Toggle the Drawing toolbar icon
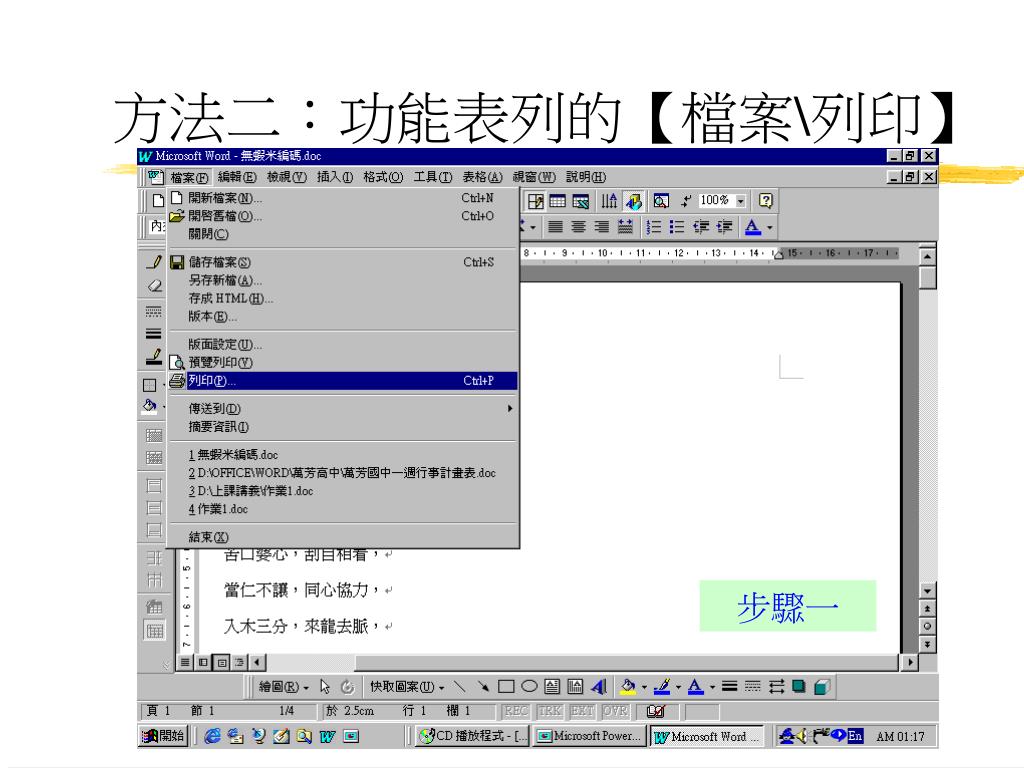Image resolution: width=1024 pixels, height=768 pixels. pyautogui.click(x=633, y=201)
